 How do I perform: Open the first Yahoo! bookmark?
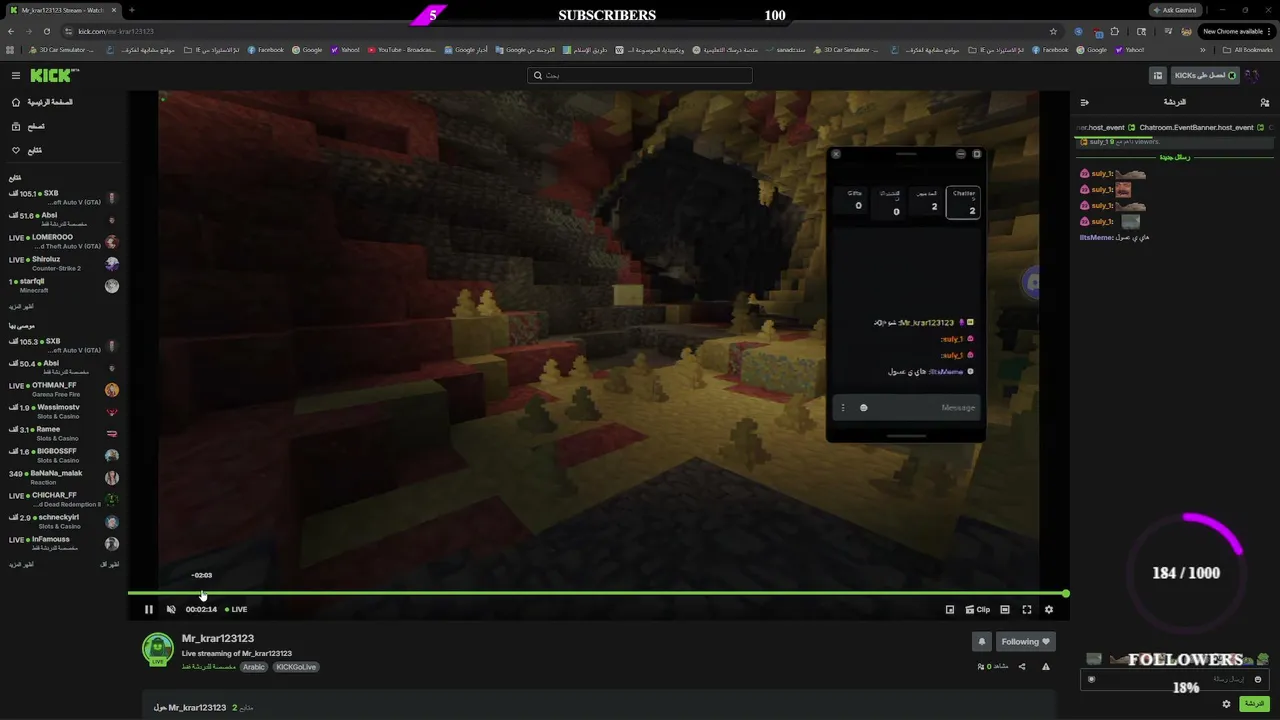[345, 49]
